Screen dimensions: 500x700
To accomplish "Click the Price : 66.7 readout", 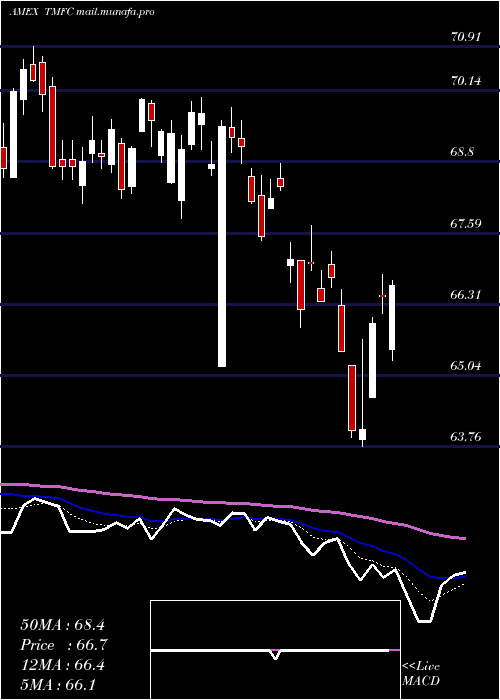I will point(64,645).
